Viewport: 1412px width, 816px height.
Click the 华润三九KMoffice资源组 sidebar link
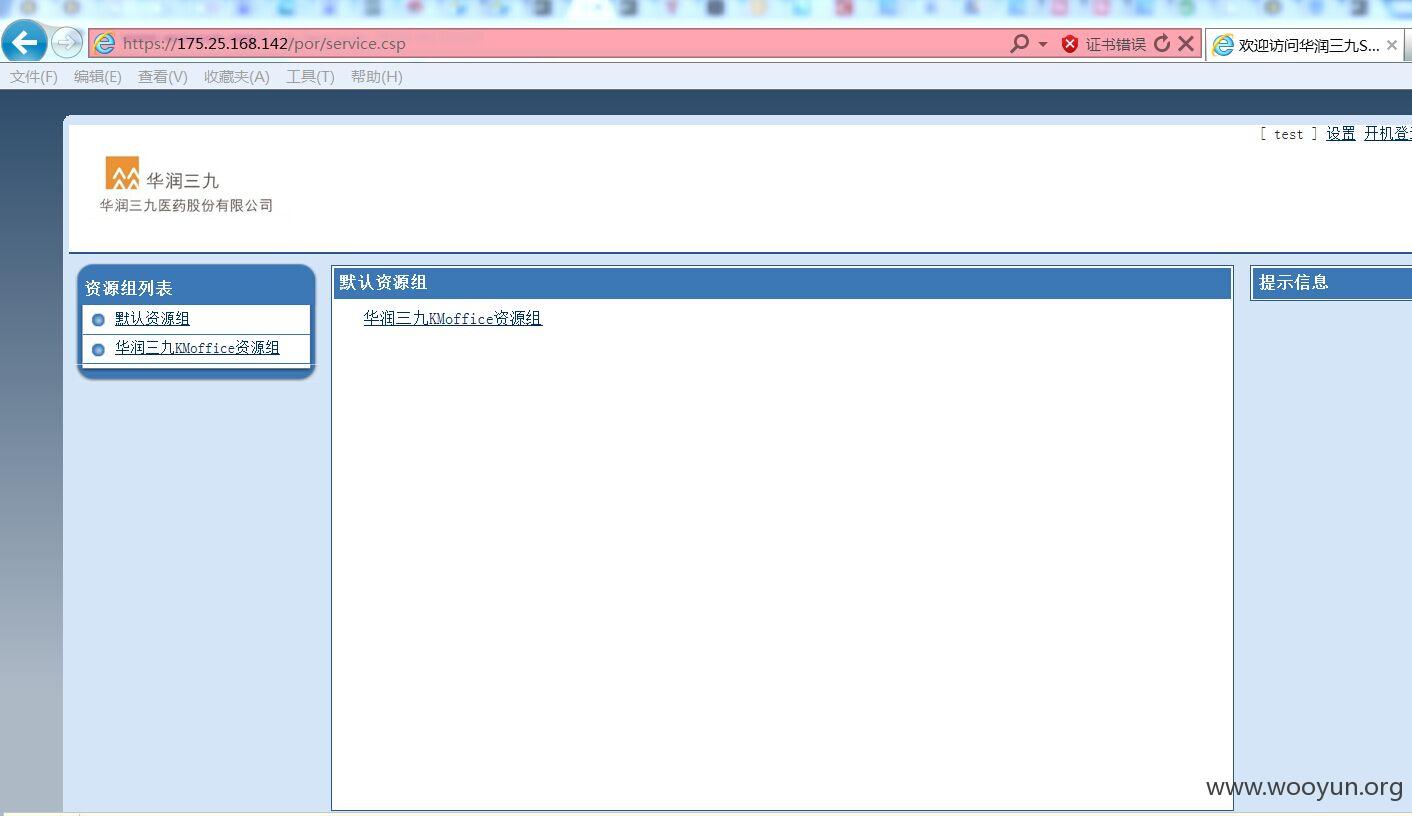[x=197, y=348]
